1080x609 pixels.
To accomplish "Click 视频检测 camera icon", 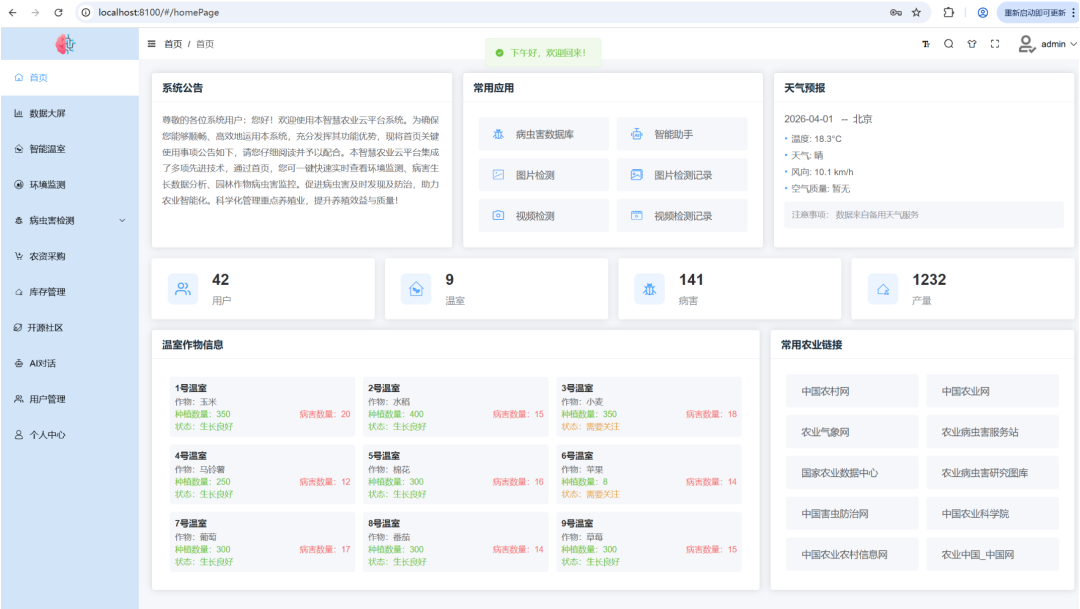I will pos(498,216).
